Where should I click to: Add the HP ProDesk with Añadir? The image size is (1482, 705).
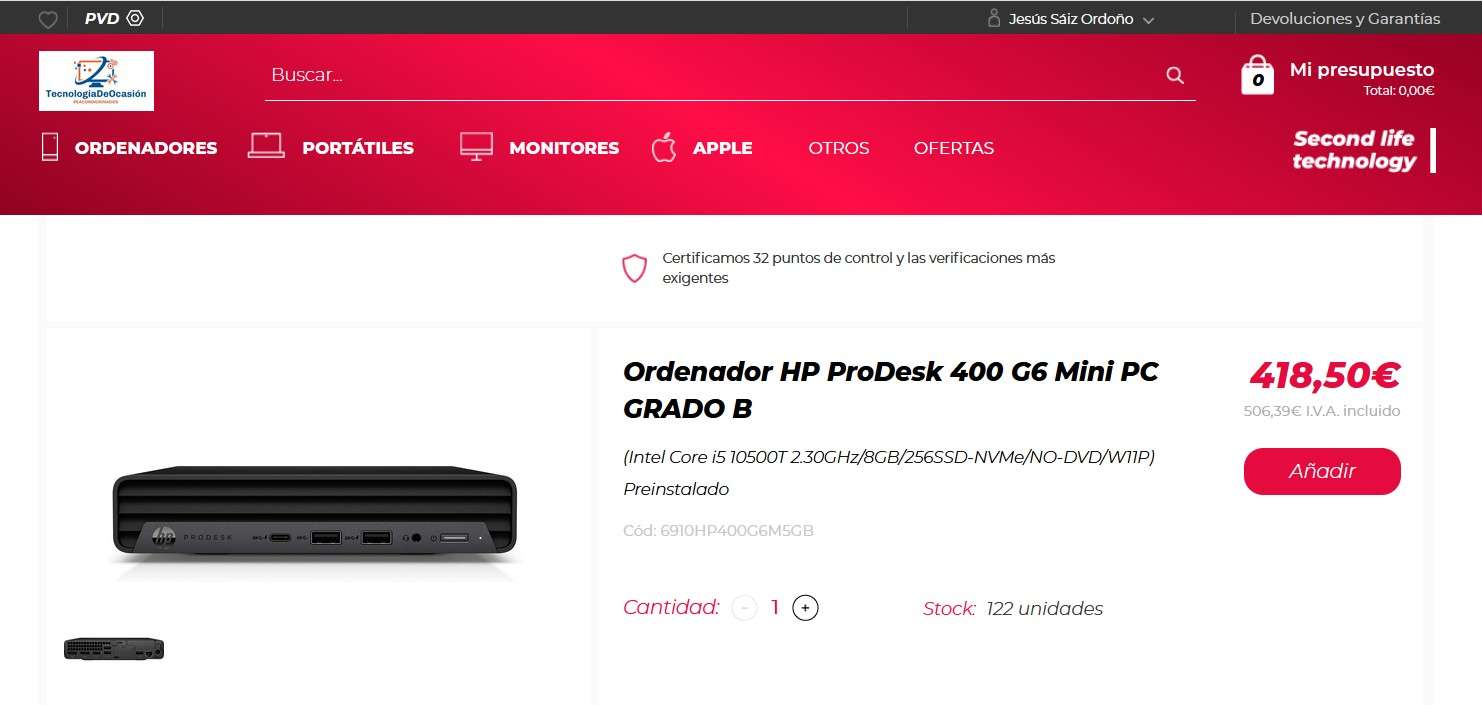tap(1322, 471)
